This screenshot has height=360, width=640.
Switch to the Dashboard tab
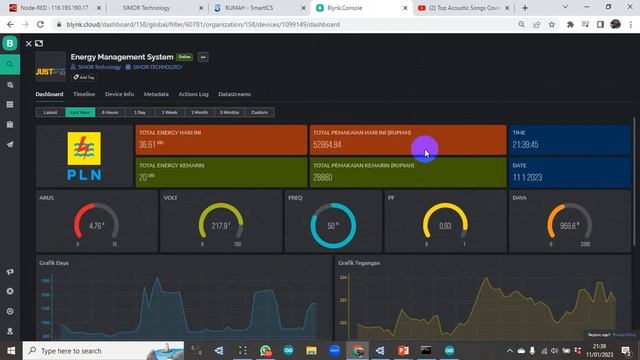click(x=49, y=94)
